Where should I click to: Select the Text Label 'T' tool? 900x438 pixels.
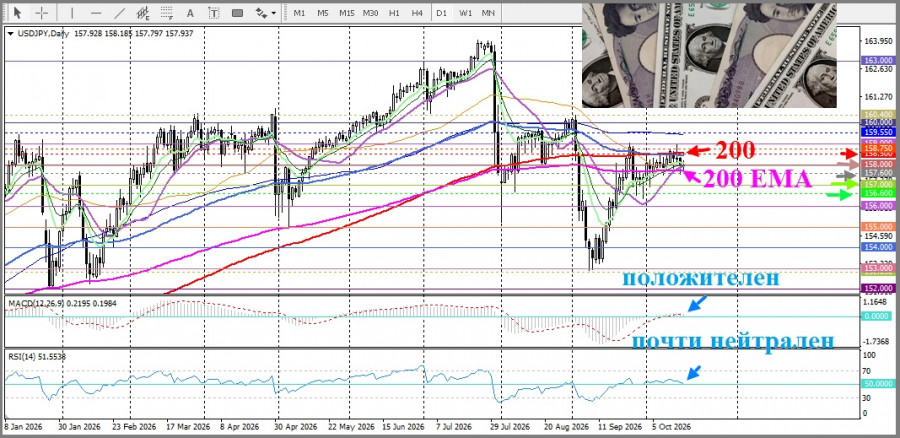(x=214, y=12)
